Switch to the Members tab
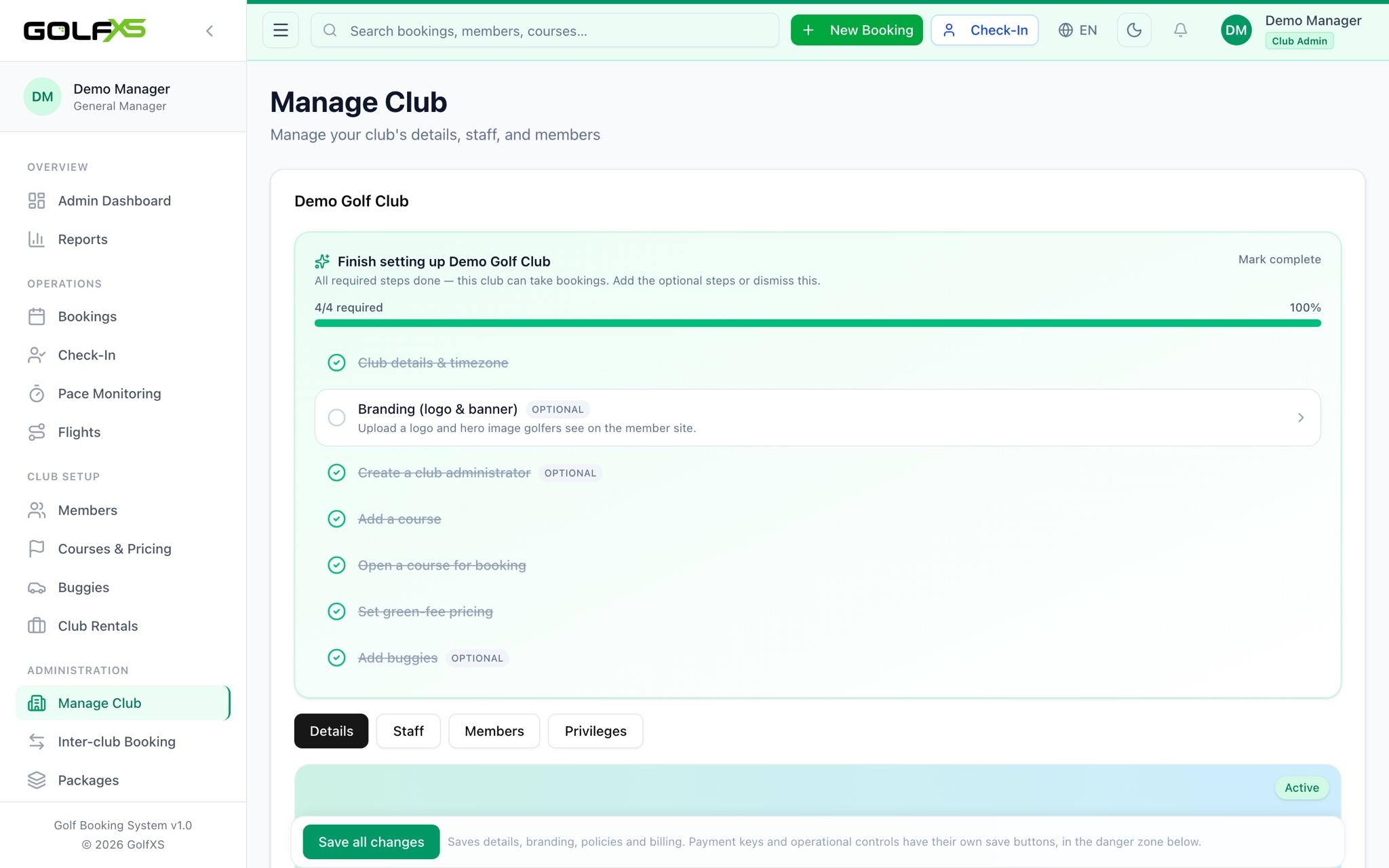Image resolution: width=1389 pixels, height=868 pixels. (x=494, y=731)
